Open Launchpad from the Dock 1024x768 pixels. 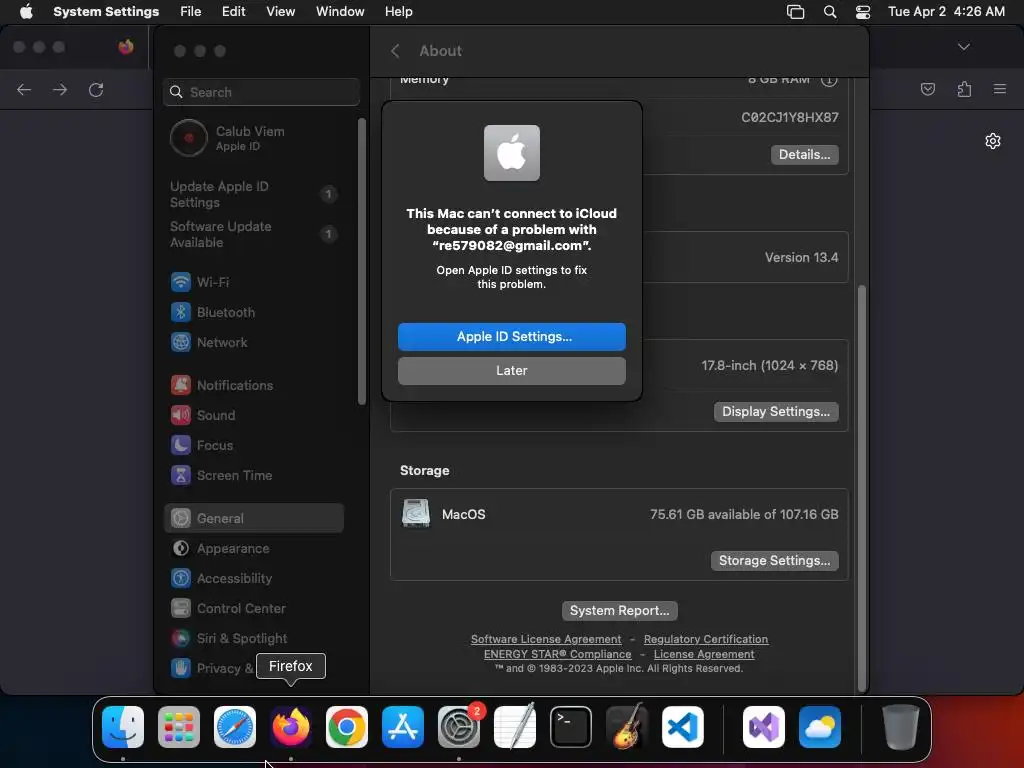179,727
